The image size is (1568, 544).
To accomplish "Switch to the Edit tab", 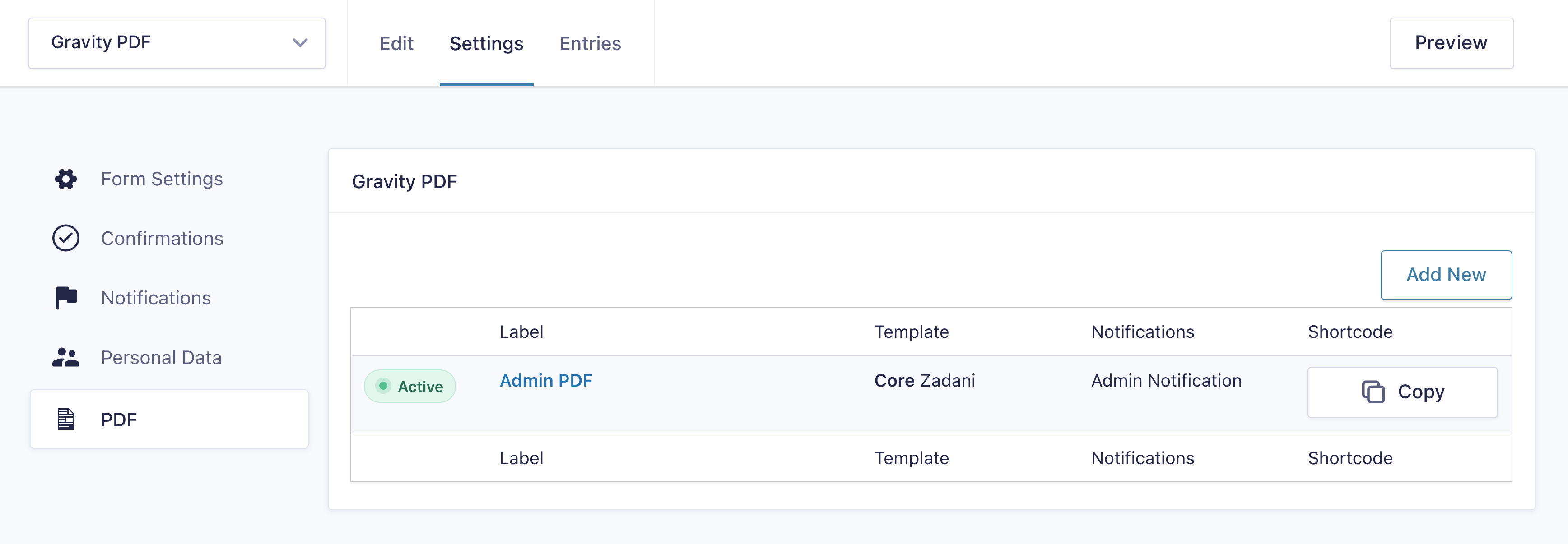I will tap(396, 44).
